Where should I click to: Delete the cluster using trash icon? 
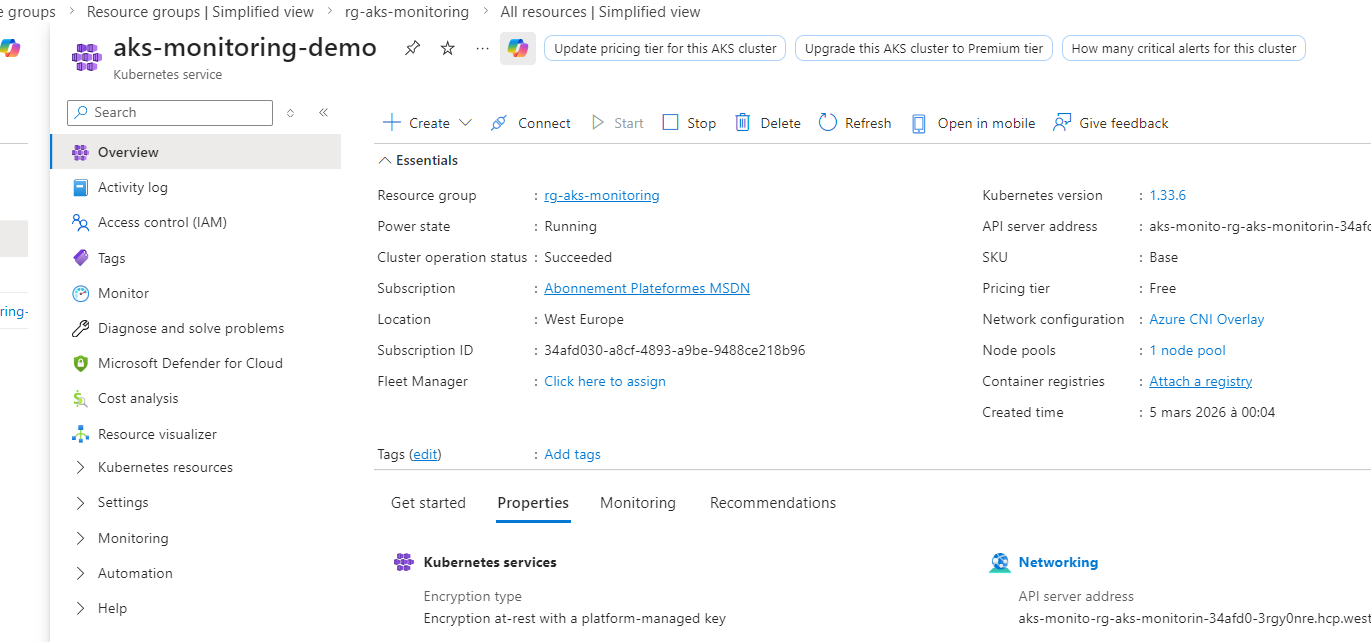pos(767,122)
